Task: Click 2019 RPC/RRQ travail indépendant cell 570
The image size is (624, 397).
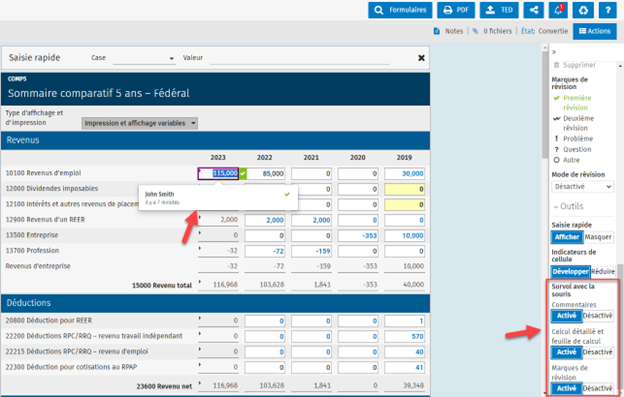Action: pos(404,337)
